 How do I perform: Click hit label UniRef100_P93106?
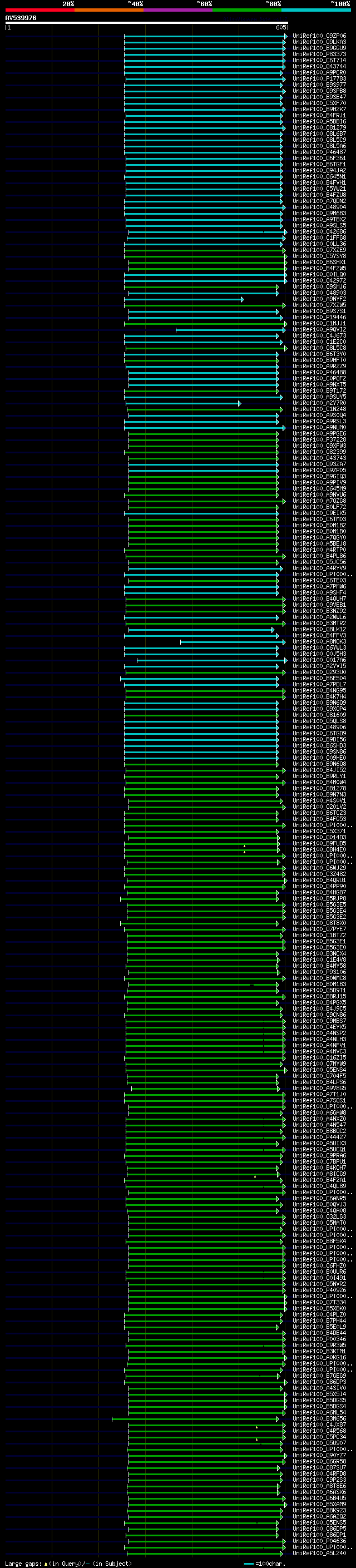(319, 973)
